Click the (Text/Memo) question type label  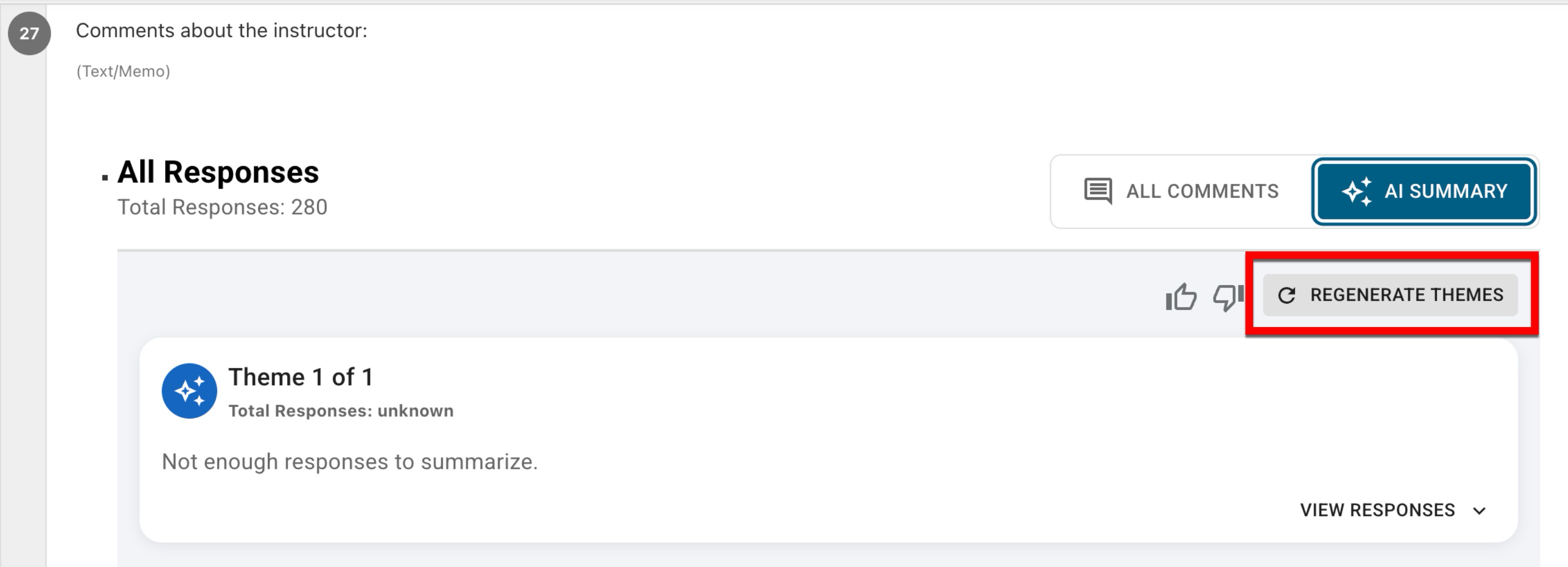(123, 72)
